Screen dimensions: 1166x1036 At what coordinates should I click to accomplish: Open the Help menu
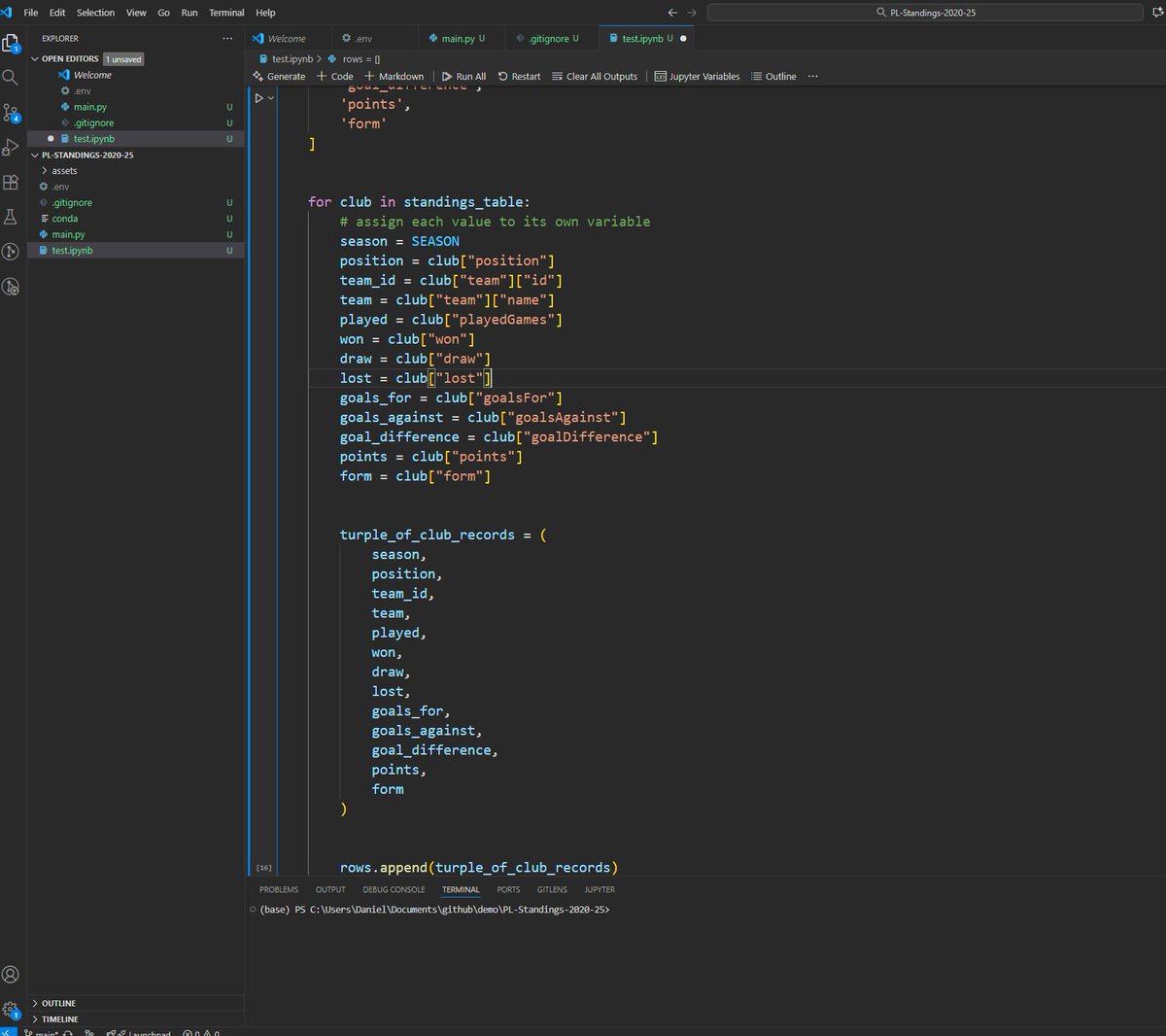coord(265,13)
